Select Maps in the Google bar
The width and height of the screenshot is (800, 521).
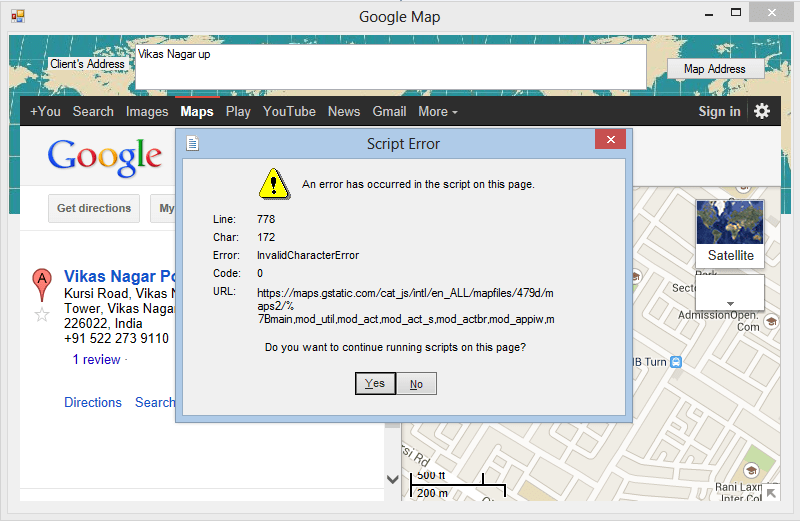tap(197, 111)
